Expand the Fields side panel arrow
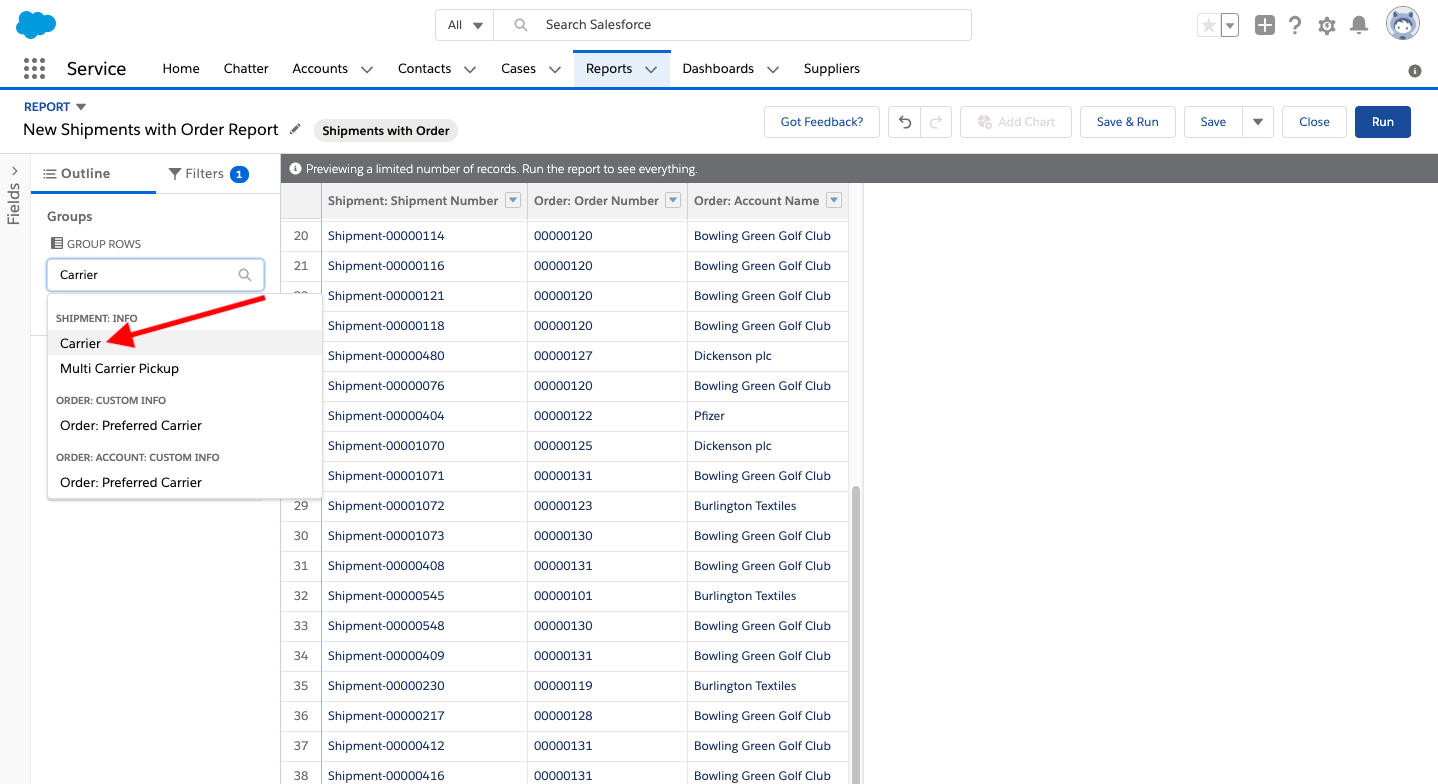Image resolution: width=1438 pixels, height=784 pixels. pyautogui.click(x=14, y=171)
